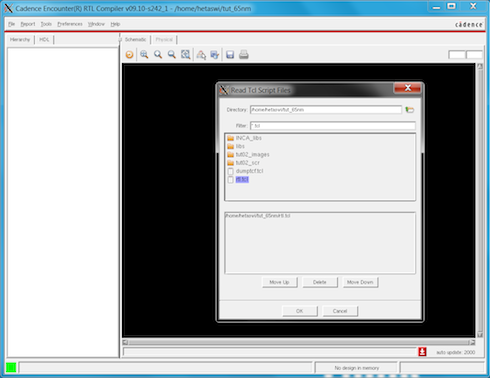
Task: Select the Schematic tab
Action: pyautogui.click(x=135, y=39)
